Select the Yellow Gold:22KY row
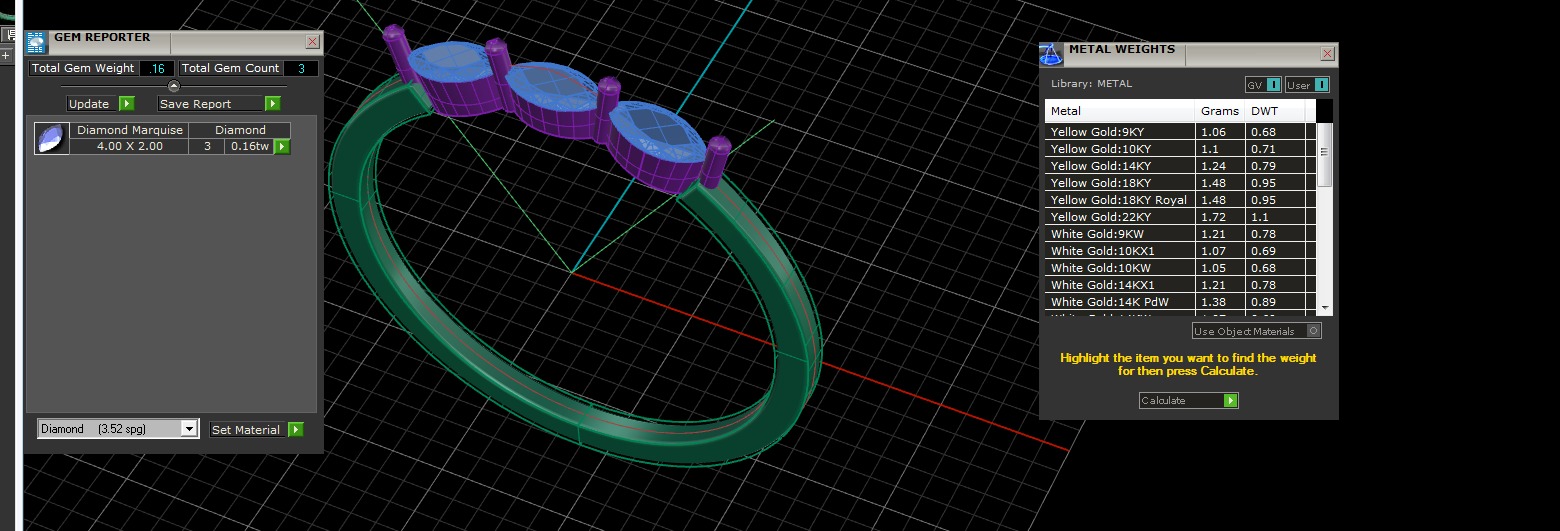 (1181, 217)
